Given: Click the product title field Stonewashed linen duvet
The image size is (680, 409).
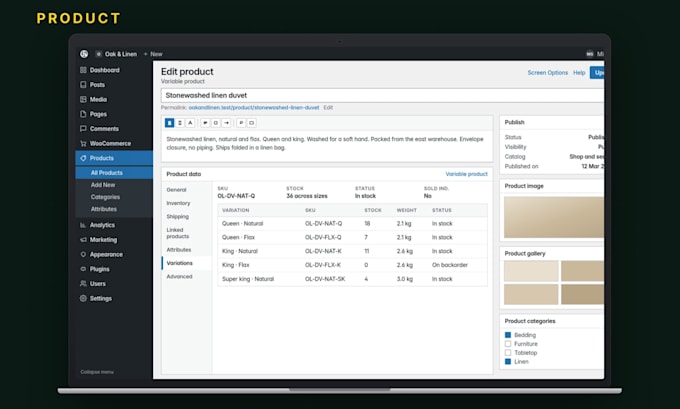Looking at the screenshot, I should tap(382, 95).
